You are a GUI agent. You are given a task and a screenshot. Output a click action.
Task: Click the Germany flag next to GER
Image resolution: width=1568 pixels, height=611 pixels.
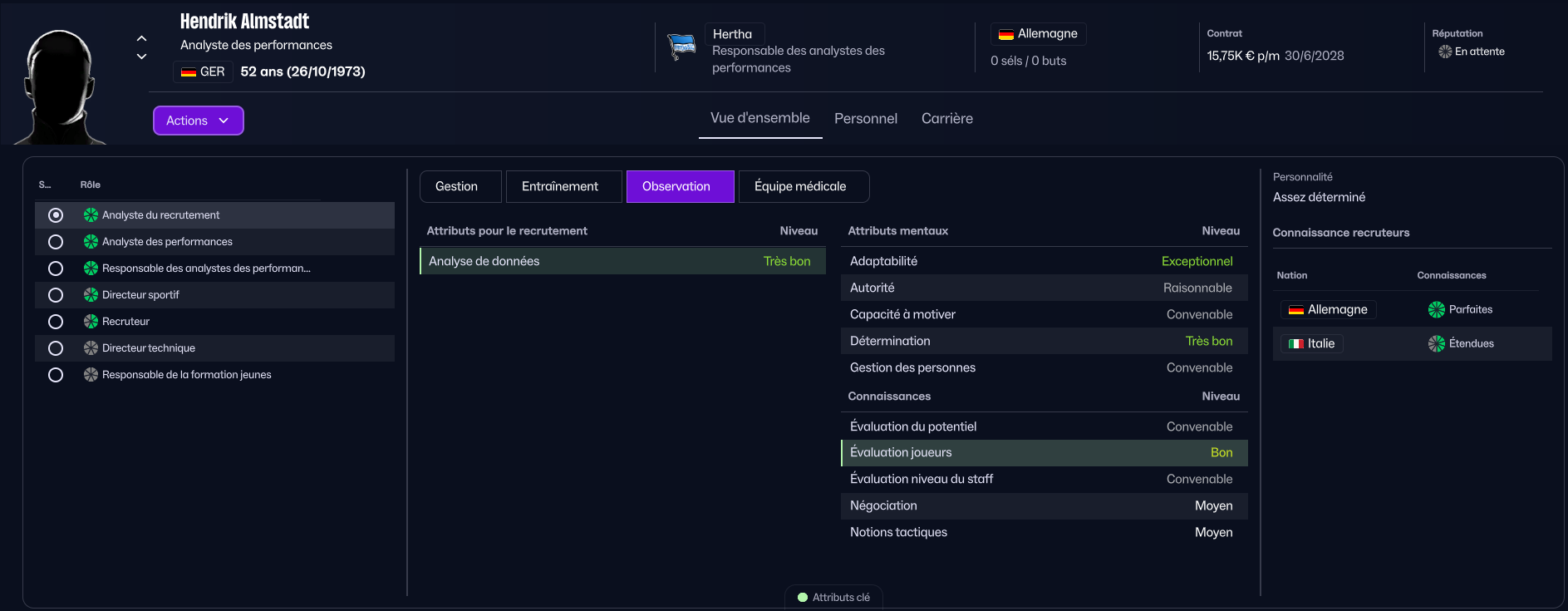tap(189, 72)
